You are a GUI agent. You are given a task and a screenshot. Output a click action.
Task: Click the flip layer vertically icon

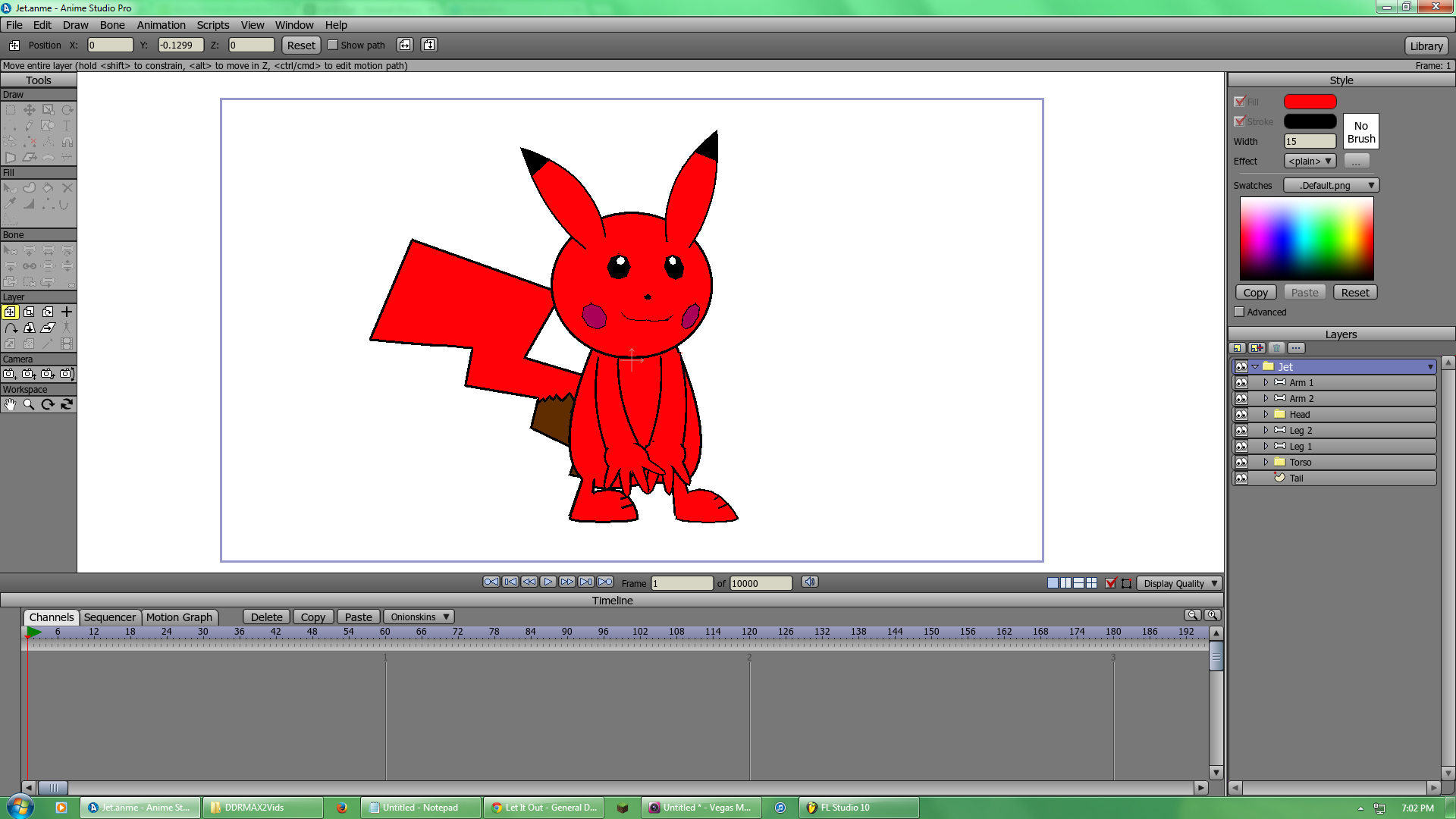(x=429, y=45)
